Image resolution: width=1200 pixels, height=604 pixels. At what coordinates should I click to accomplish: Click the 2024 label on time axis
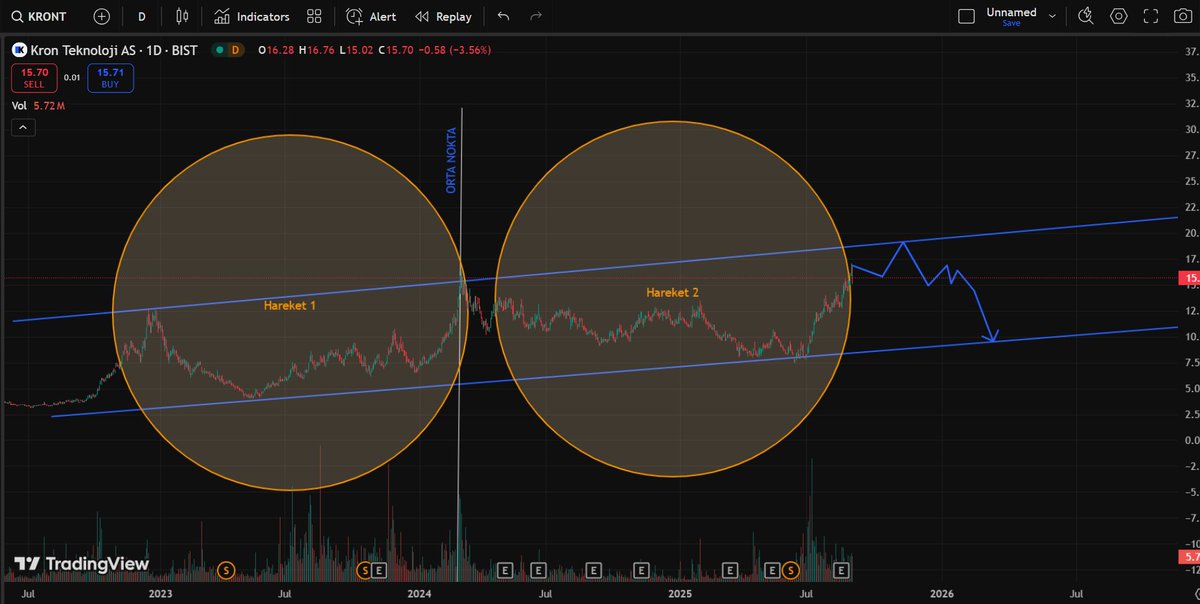coord(420,594)
